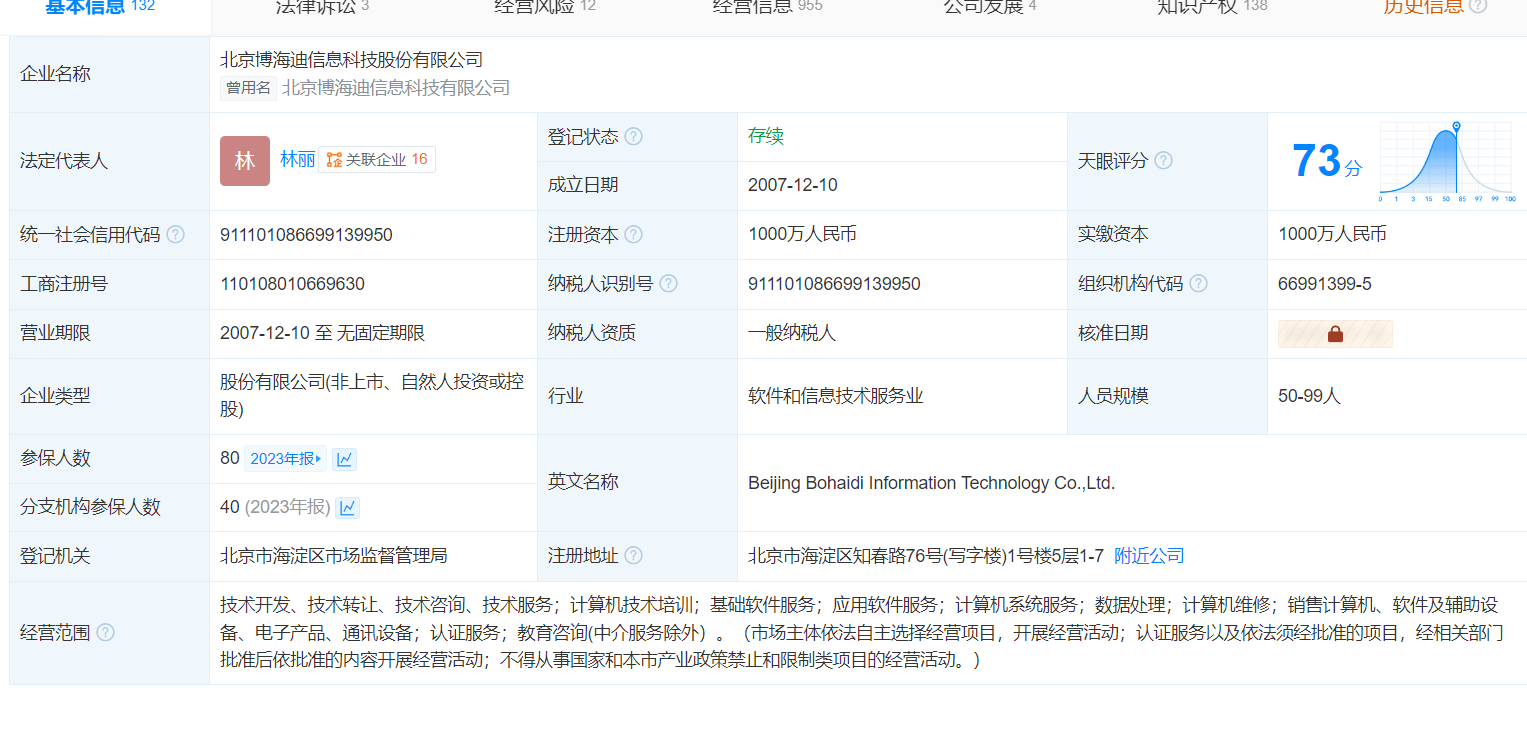
Task: Select company name 北京博海迪信息科技股份有限公司
Action: [352, 60]
